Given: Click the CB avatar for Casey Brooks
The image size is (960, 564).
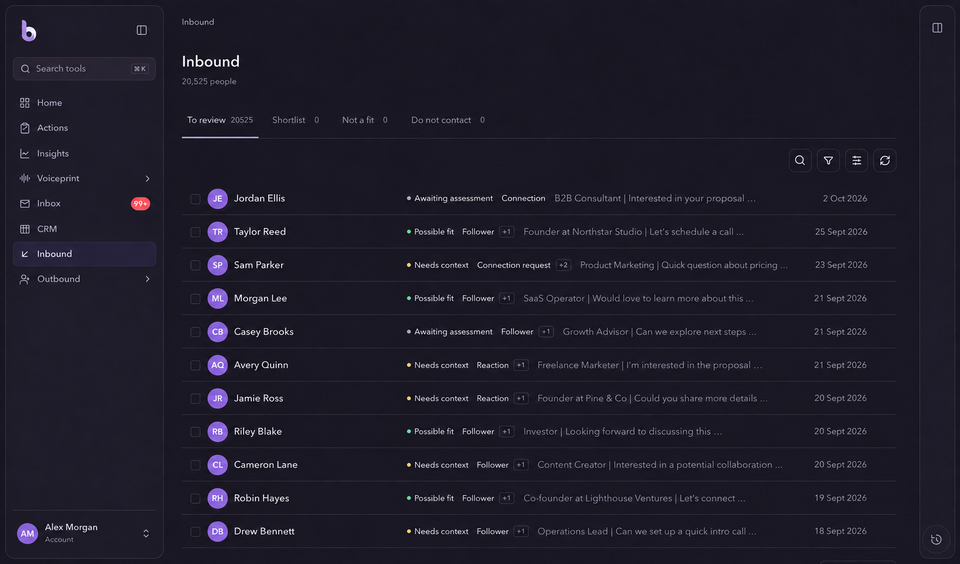Looking at the screenshot, I should (217, 332).
